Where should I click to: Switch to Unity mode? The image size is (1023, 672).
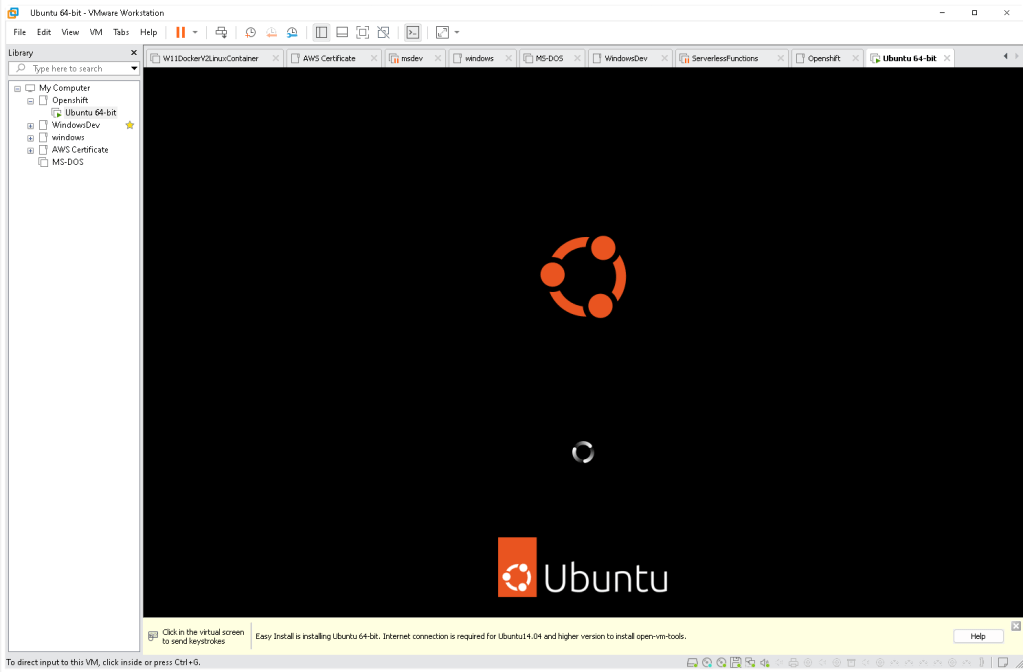tap(384, 32)
